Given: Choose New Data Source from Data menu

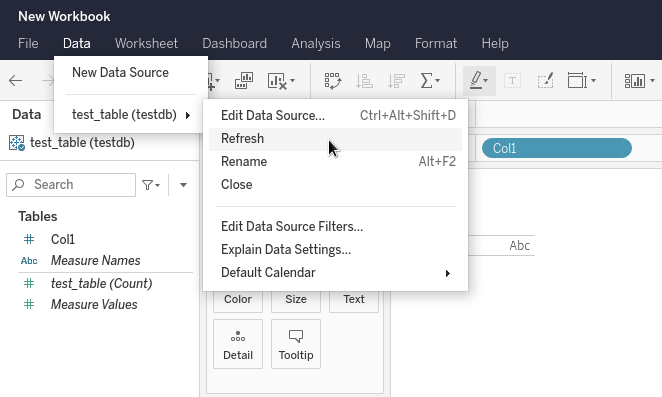Looking at the screenshot, I should (x=131, y=73).
